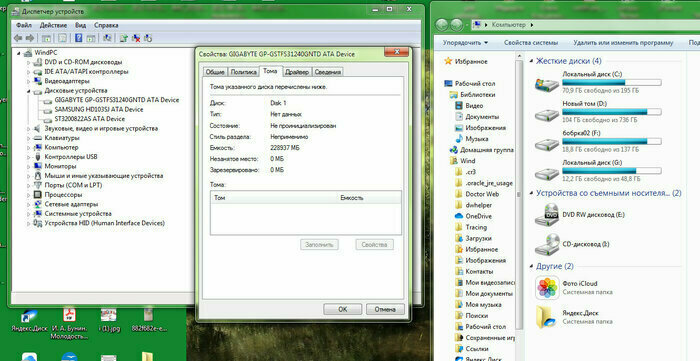Select the DVD и CD-ROM дисководы node
Screen dimensions: 700x361
point(83,62)
